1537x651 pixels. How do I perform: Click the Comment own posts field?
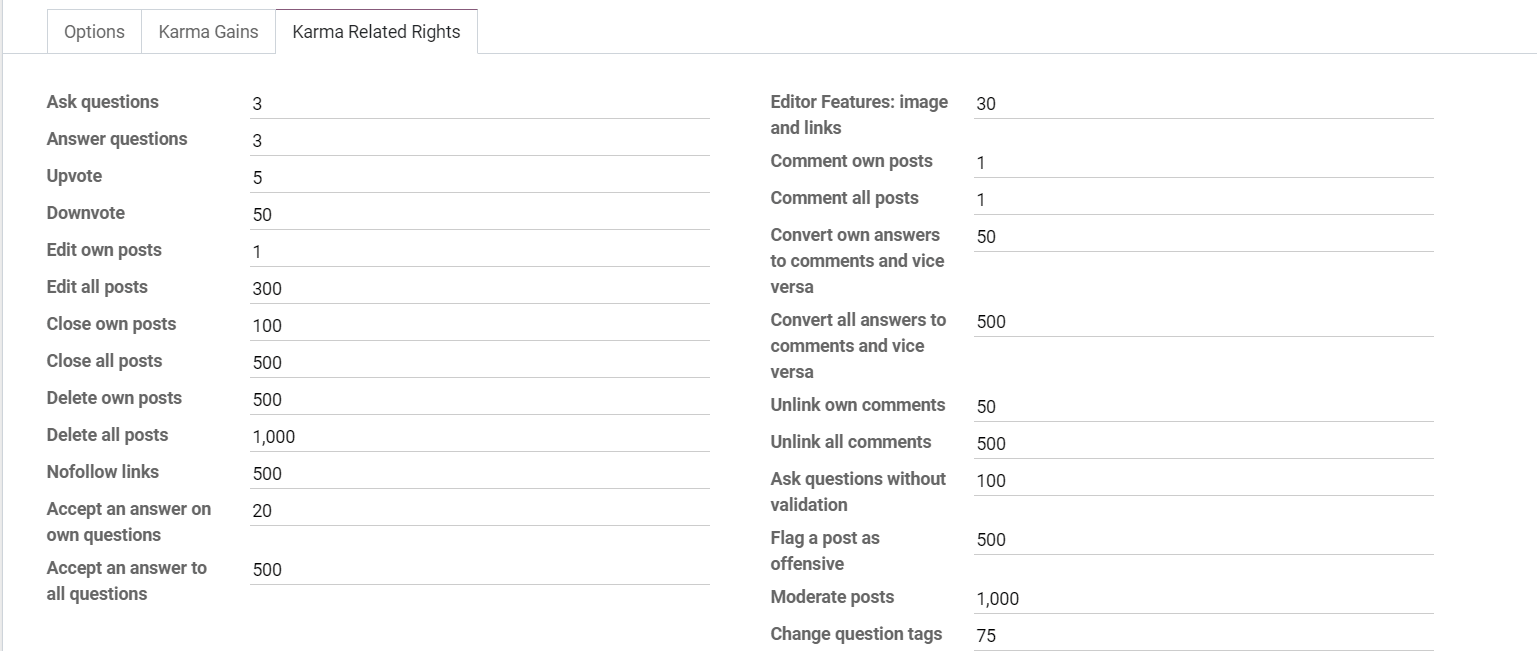1204,163
